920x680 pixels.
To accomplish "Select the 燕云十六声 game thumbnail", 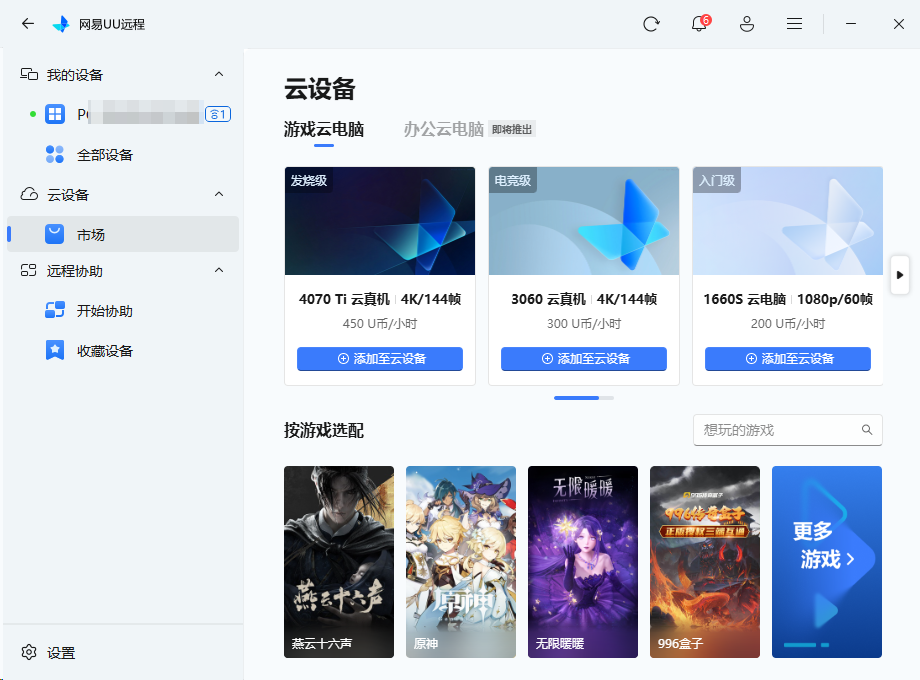I will click(339, 561).
